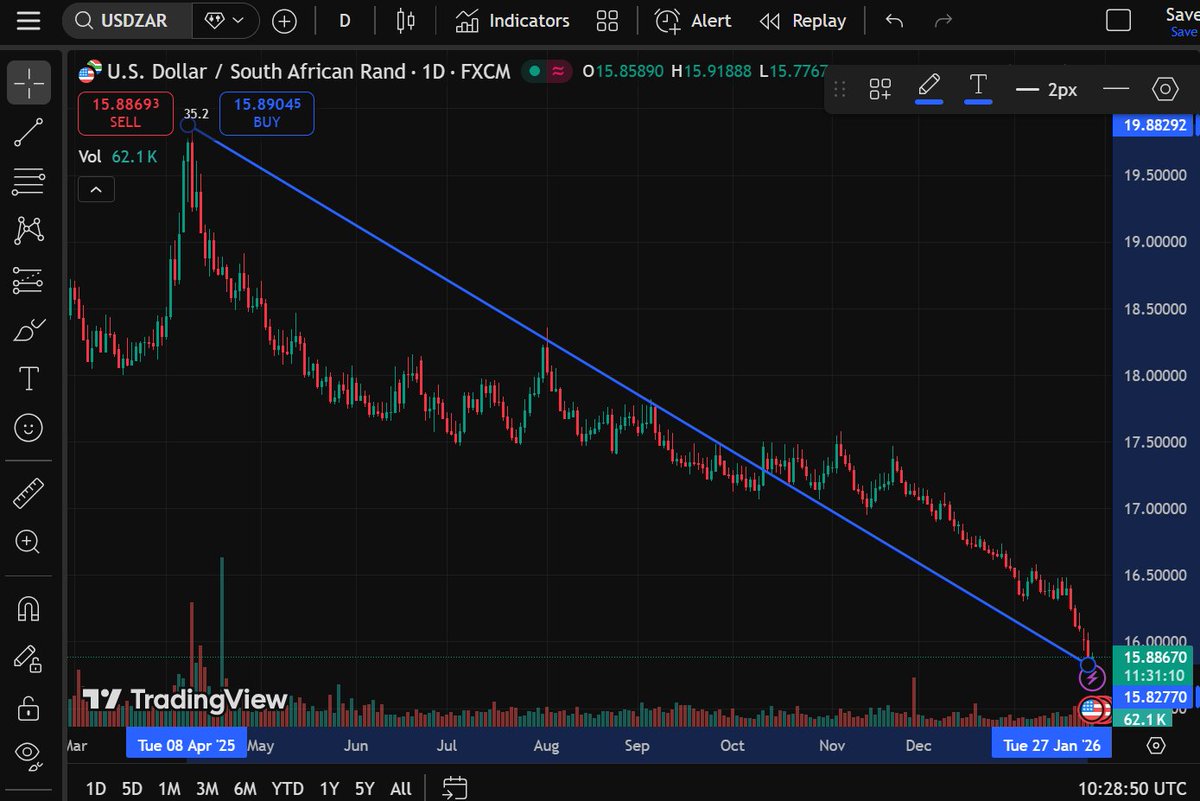Activate the zoom in tool
Screen dimensions: 1200x801
click(29, 543)
